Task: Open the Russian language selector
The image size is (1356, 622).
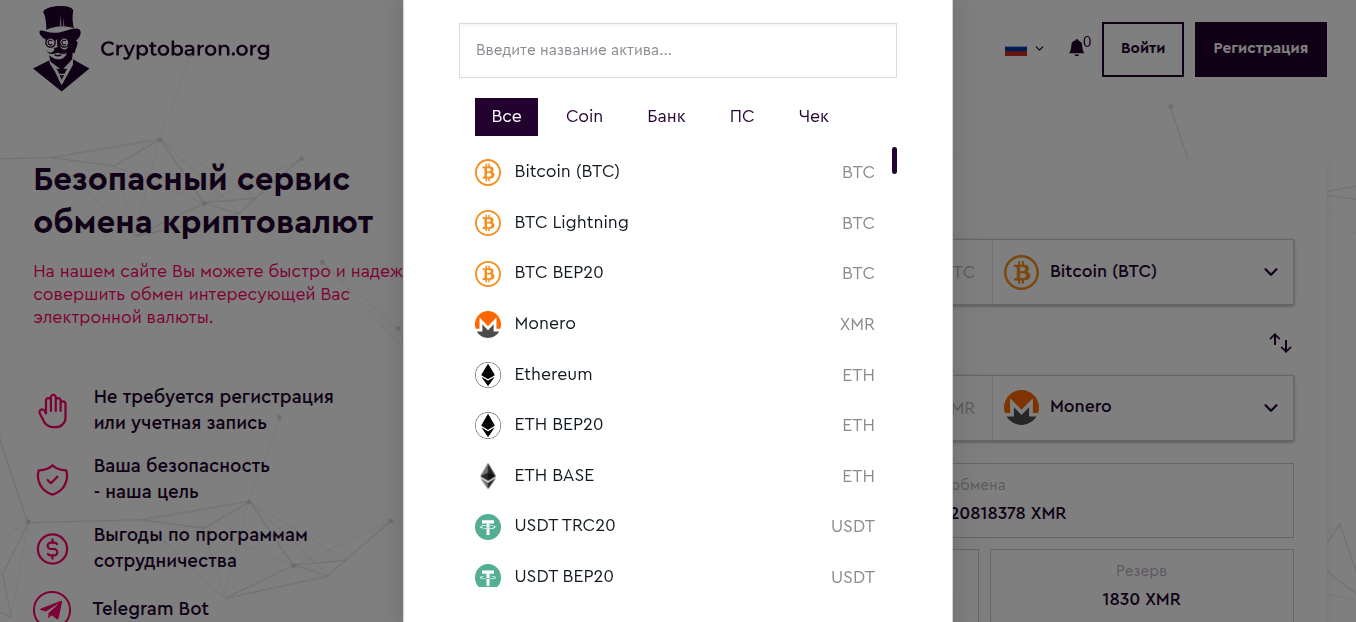Action: coord(1022,47)
